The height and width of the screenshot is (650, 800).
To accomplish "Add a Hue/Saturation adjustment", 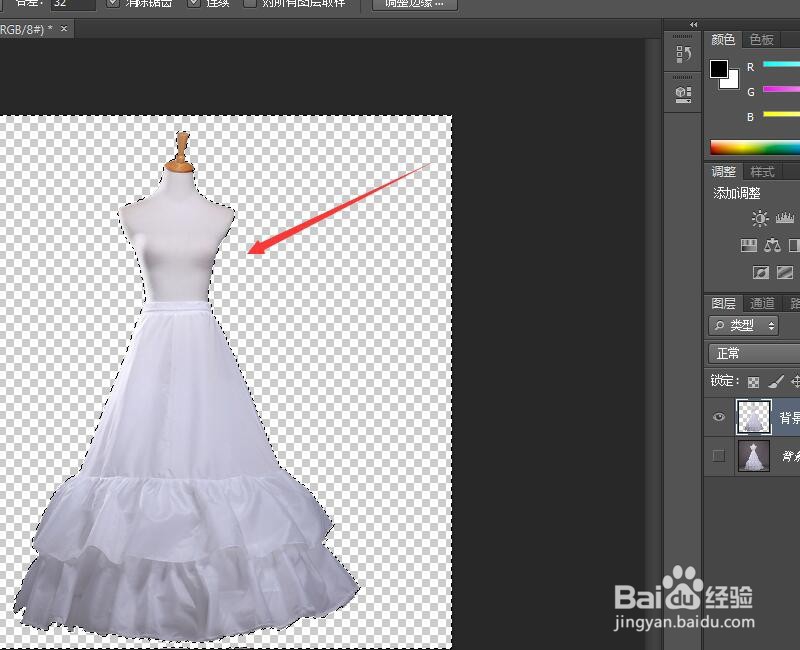I will (x=748, y=245).
